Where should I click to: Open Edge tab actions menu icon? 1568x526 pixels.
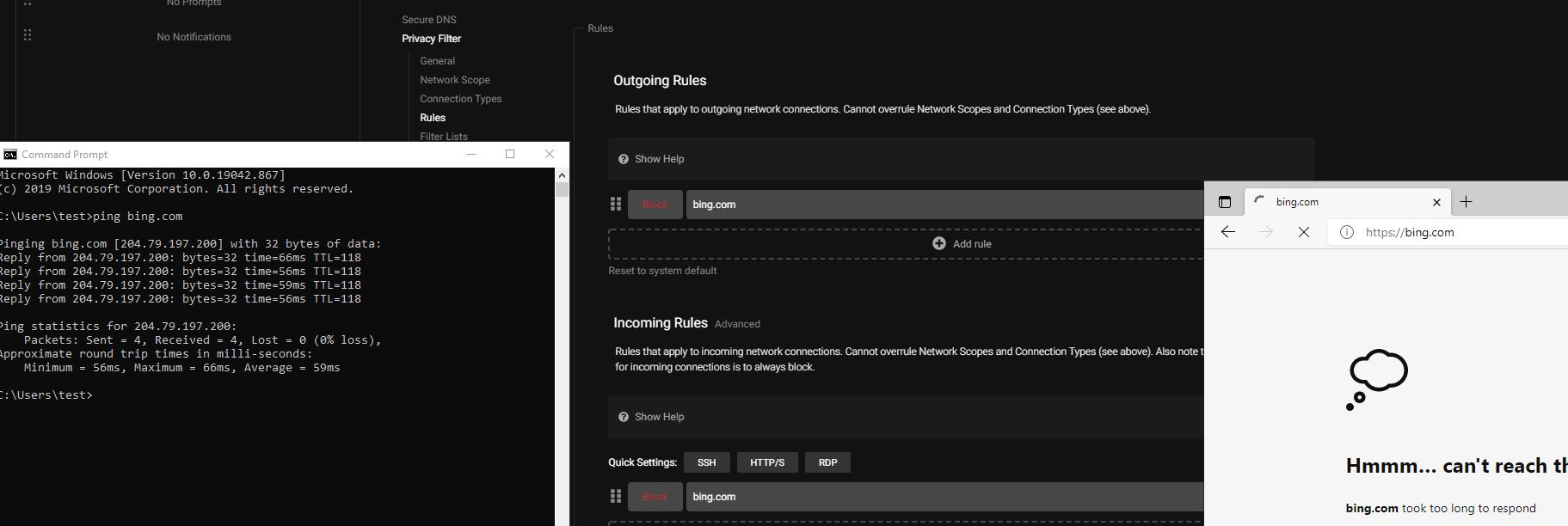[1225, 202]
